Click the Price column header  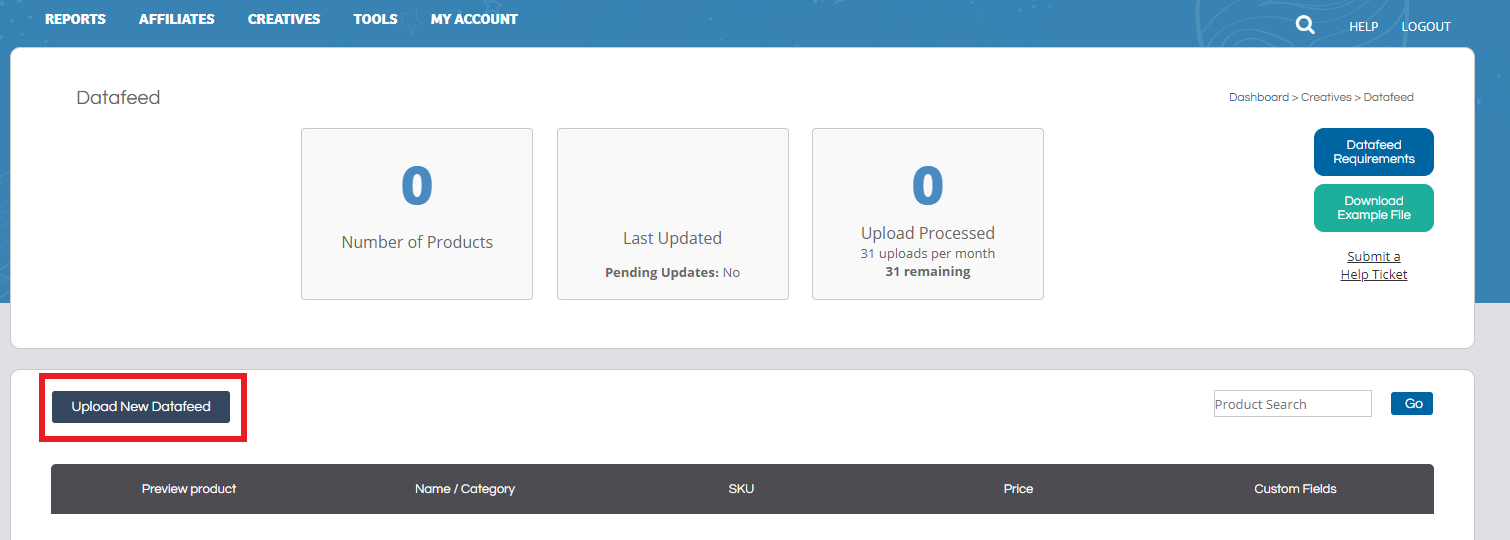pyautogui.click(x=1018, y=489)
